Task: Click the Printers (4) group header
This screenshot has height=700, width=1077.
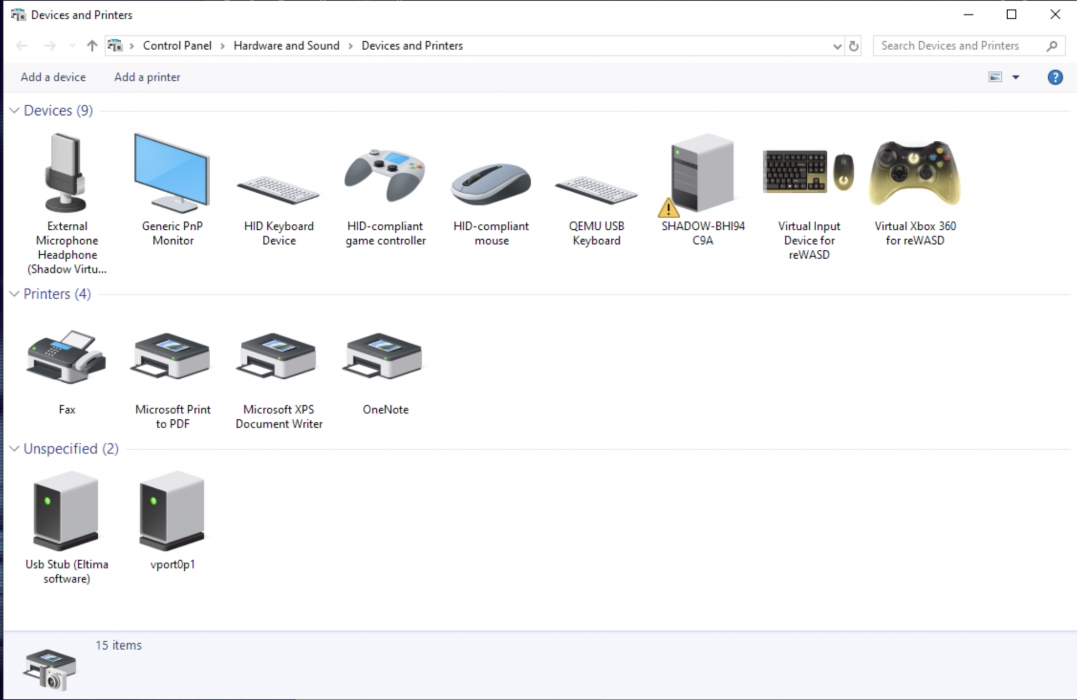Action: coord(57,293)
